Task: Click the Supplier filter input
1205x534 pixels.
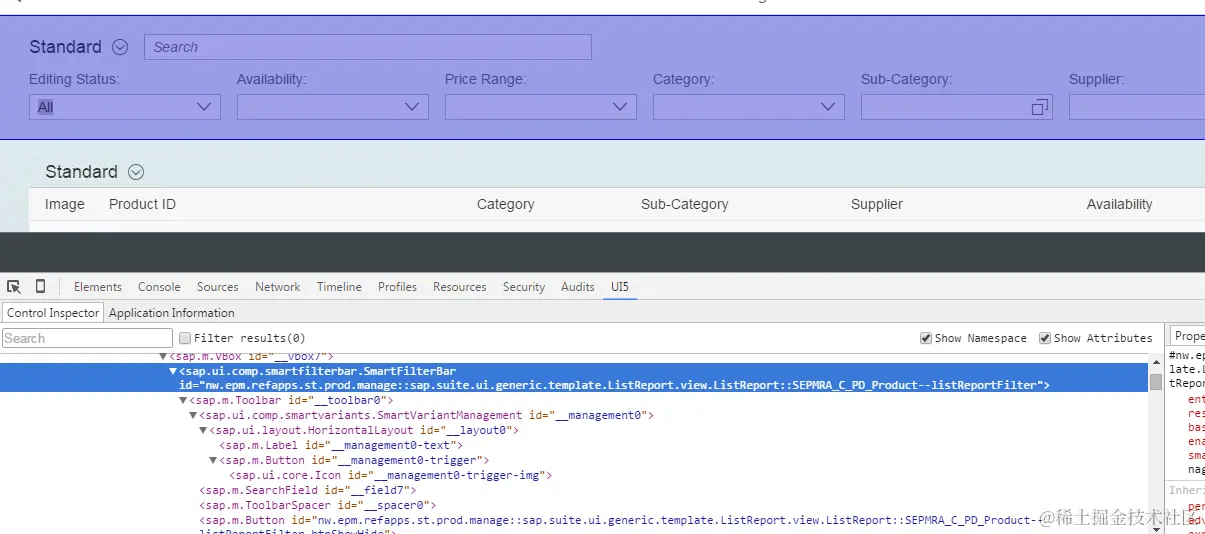Action: click(x=1137, y=107)
